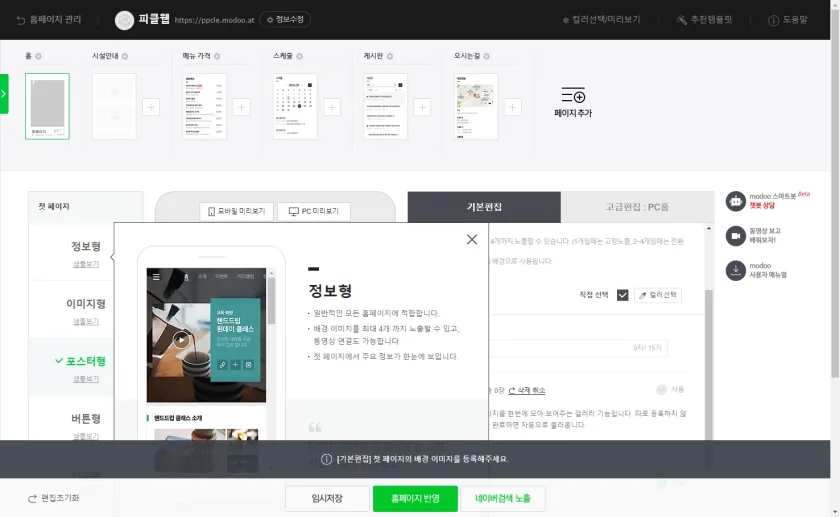840x517 pixels.
Task: Click the 임시저장 button
Action: [326, 498]
